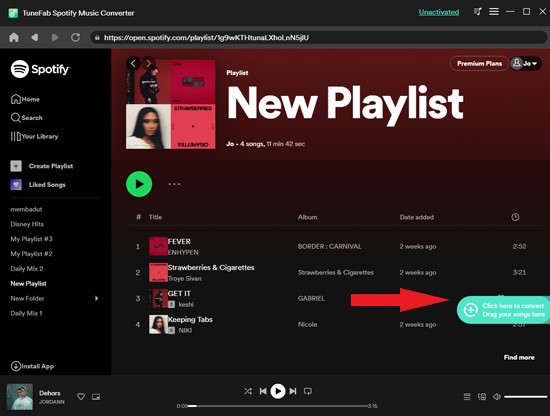Open My Playlist #3

[x=32, y=239]
